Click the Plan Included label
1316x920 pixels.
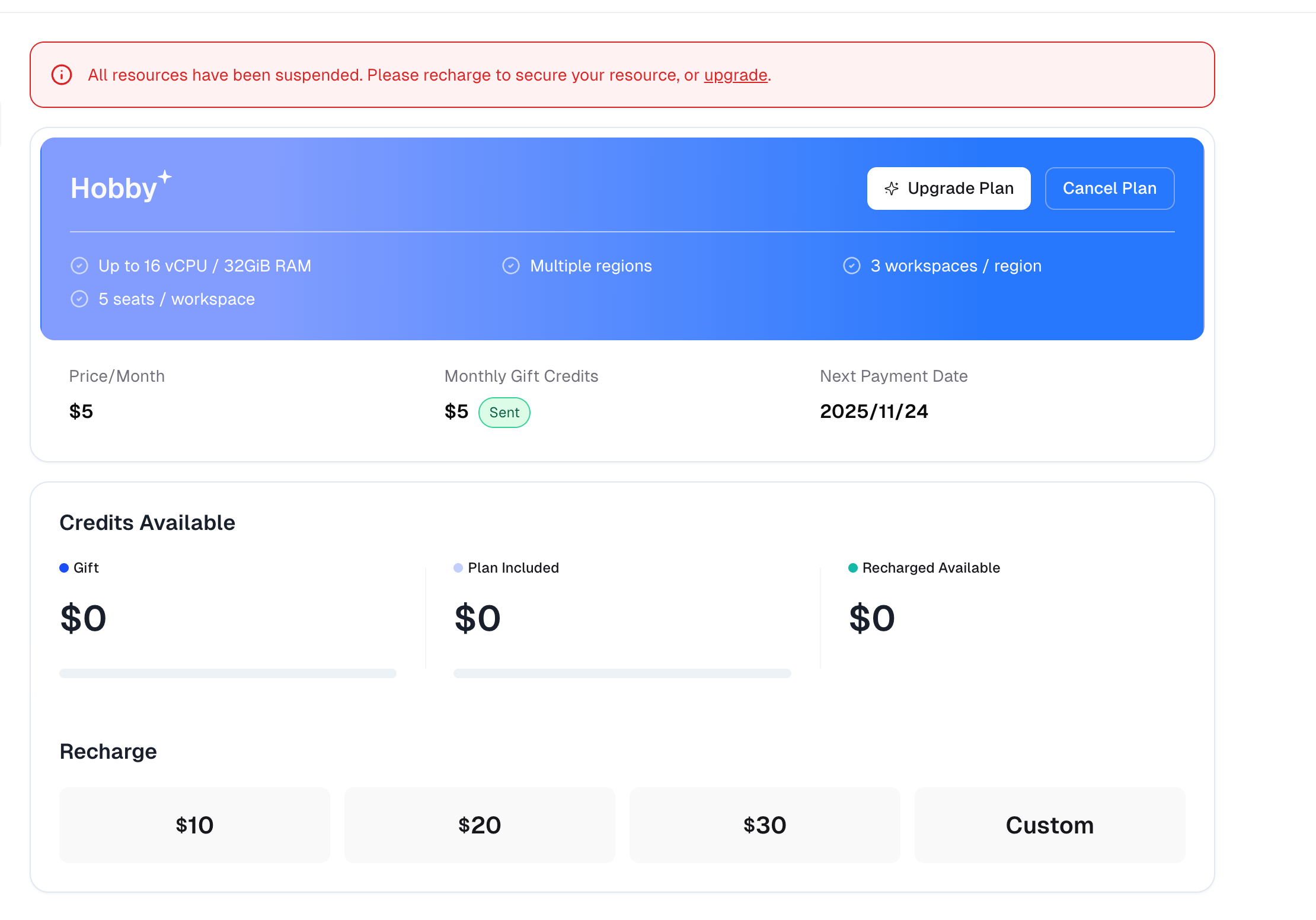pos(513,568)
